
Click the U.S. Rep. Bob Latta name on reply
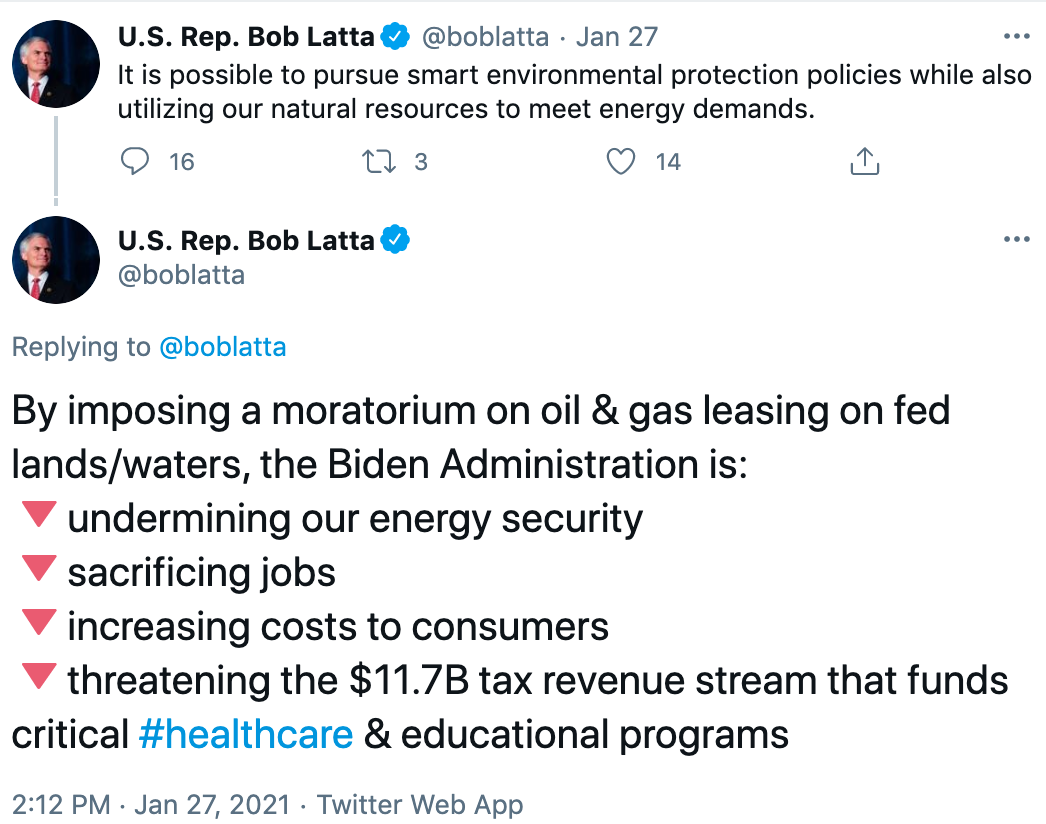[x=246, y=240]
